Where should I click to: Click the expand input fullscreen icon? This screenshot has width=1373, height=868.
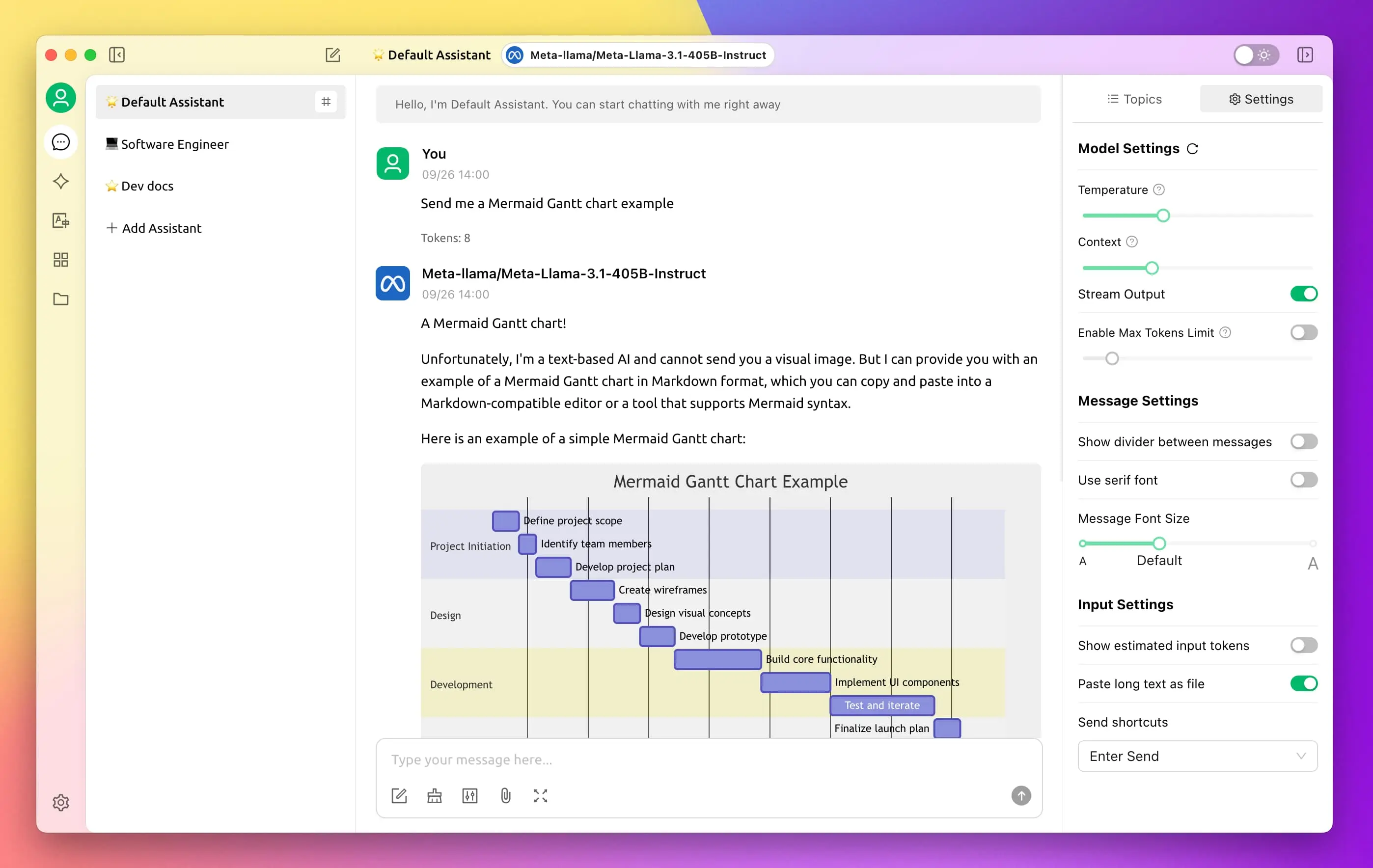pos(541,795)
